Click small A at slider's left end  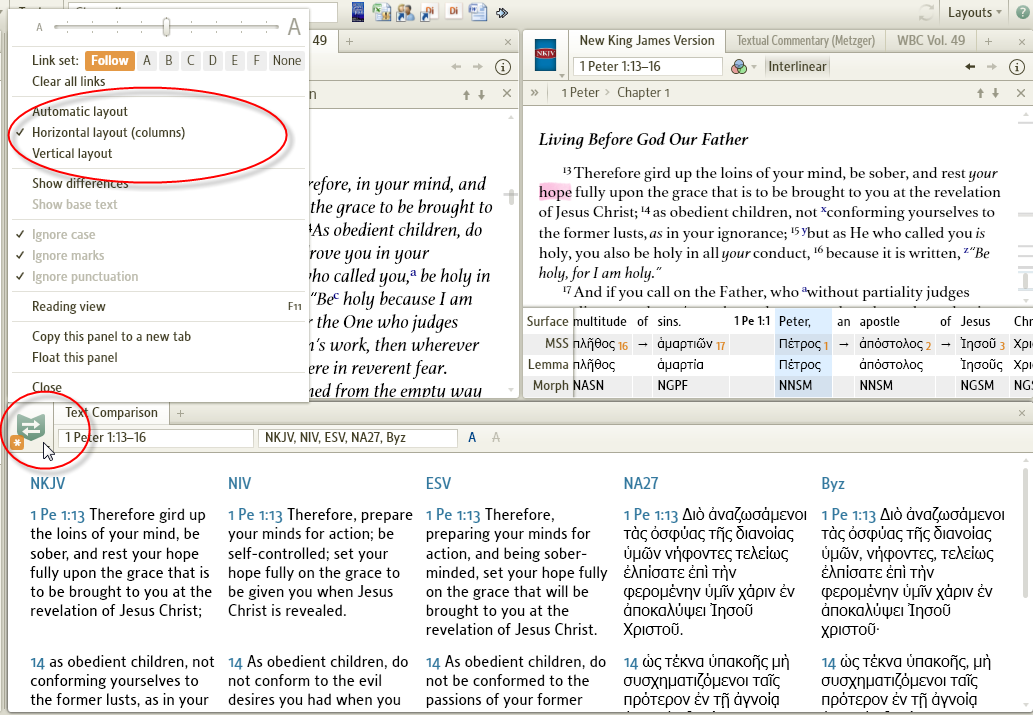pos(40,27)
